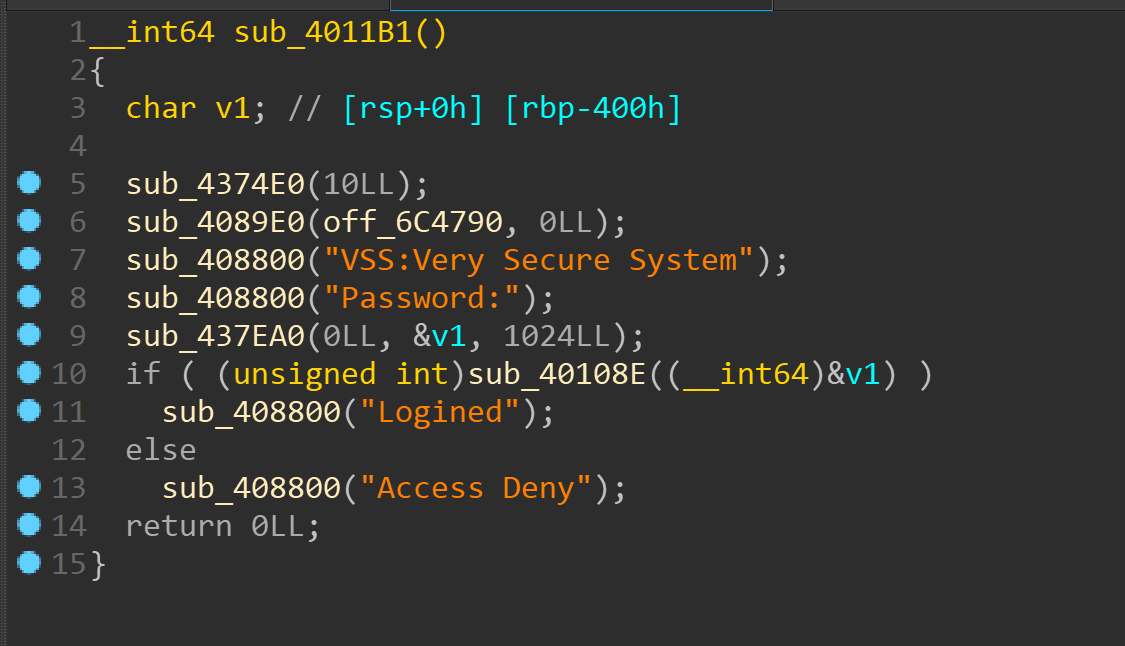1125x646 pixels.
Task: Click the "Access Deny" string literal
Action: coord(476,488)
